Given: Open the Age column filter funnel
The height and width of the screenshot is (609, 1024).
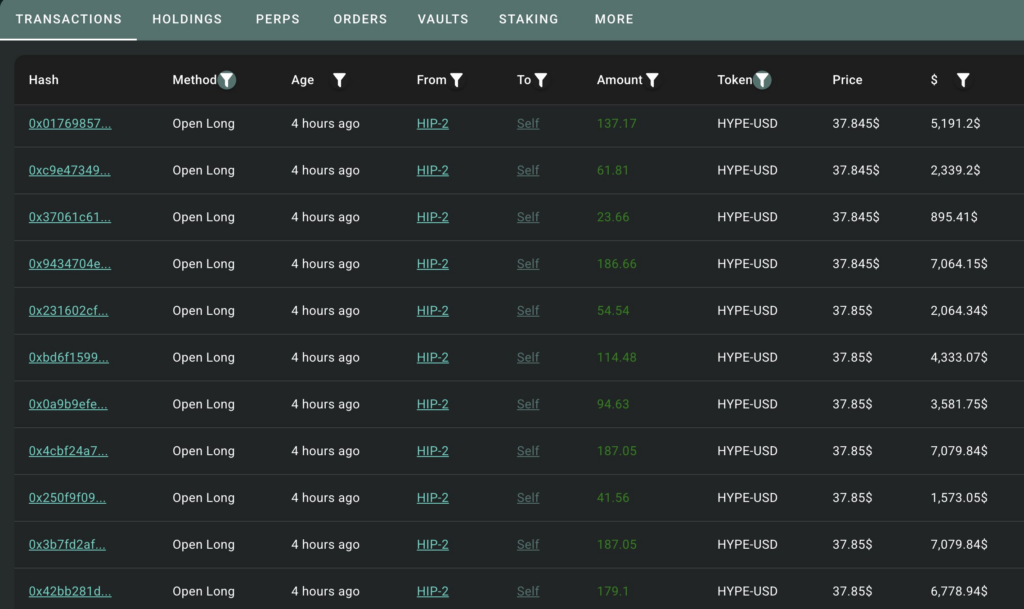Looking at the screenshot, I should tap(339, 80).
